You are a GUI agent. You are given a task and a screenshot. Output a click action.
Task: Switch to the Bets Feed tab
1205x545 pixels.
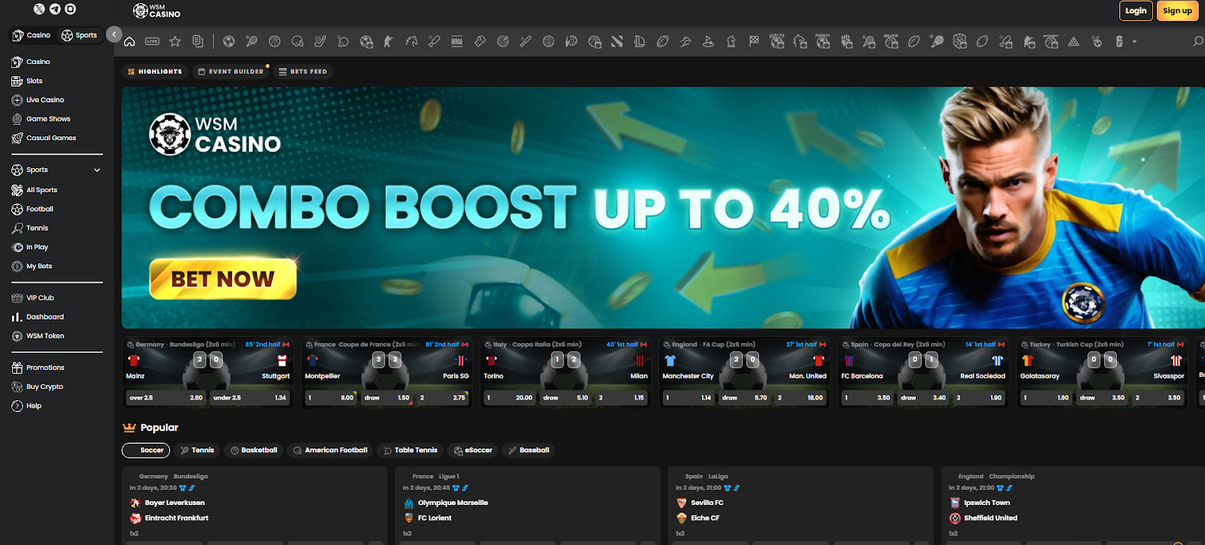tap(303, 72)
